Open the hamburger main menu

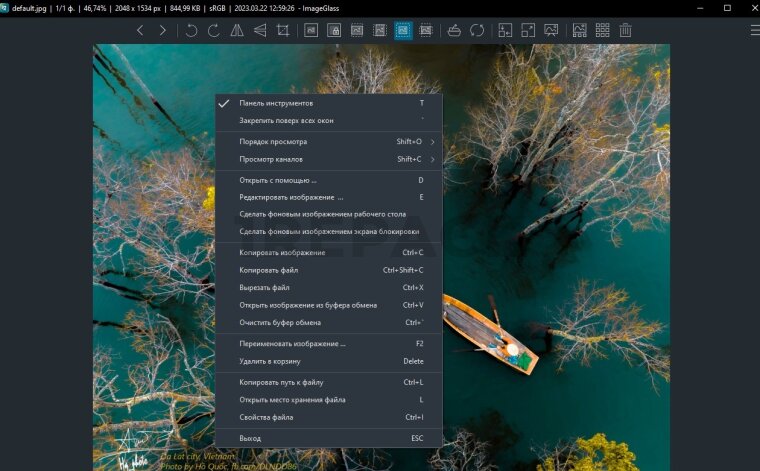pyautogui.click(x=754, y=30)
